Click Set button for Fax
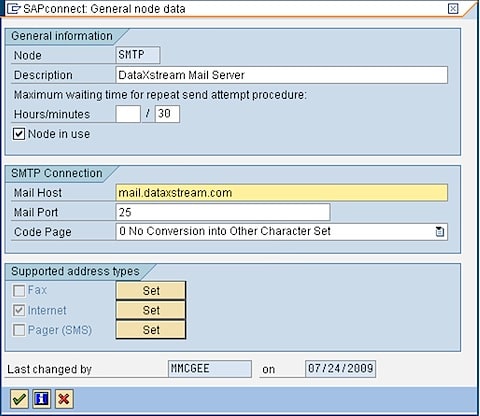The height and width of the screenshot is (416, 480). click(151, 290)
